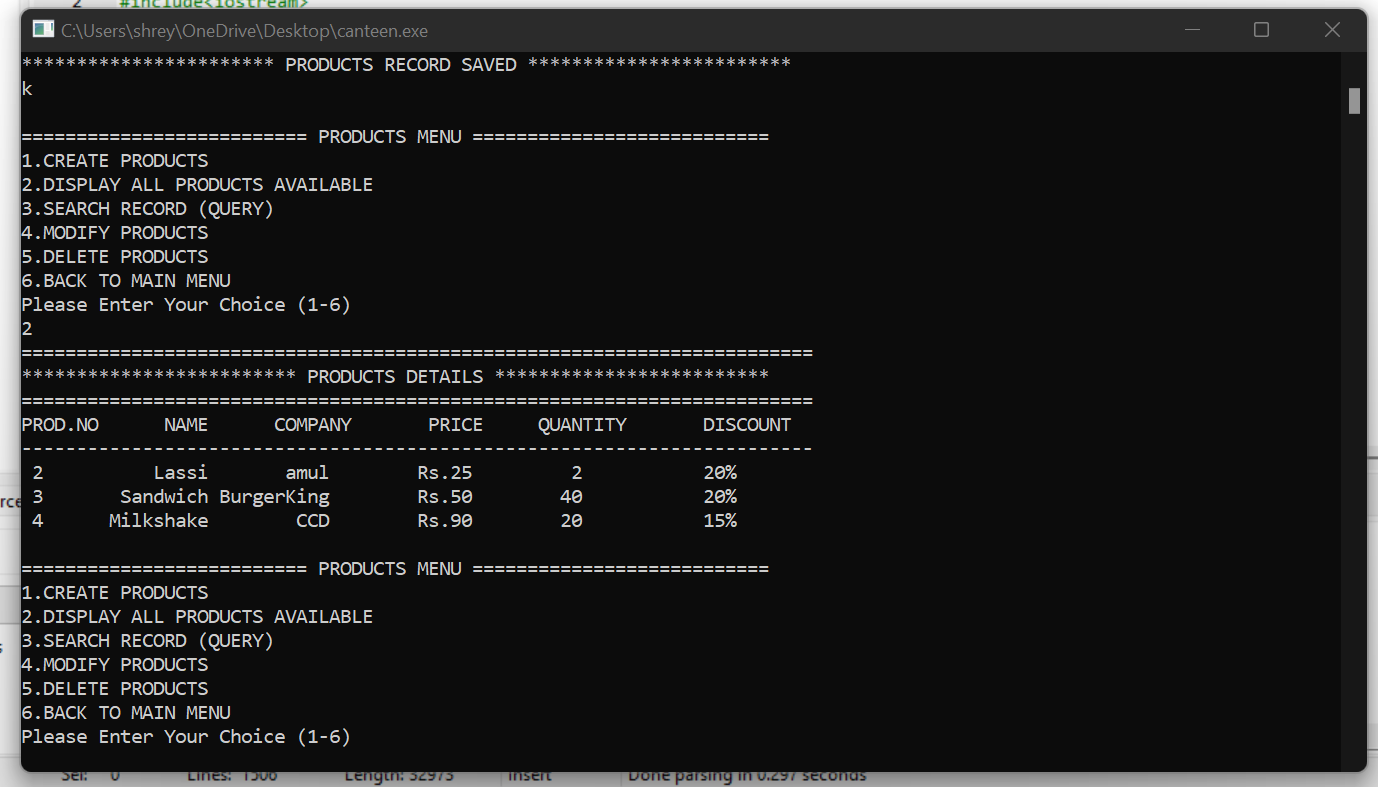Viewport: 1378px width, 787px height.
Task: Click the 15% discount value
Action: coord(720,521)
